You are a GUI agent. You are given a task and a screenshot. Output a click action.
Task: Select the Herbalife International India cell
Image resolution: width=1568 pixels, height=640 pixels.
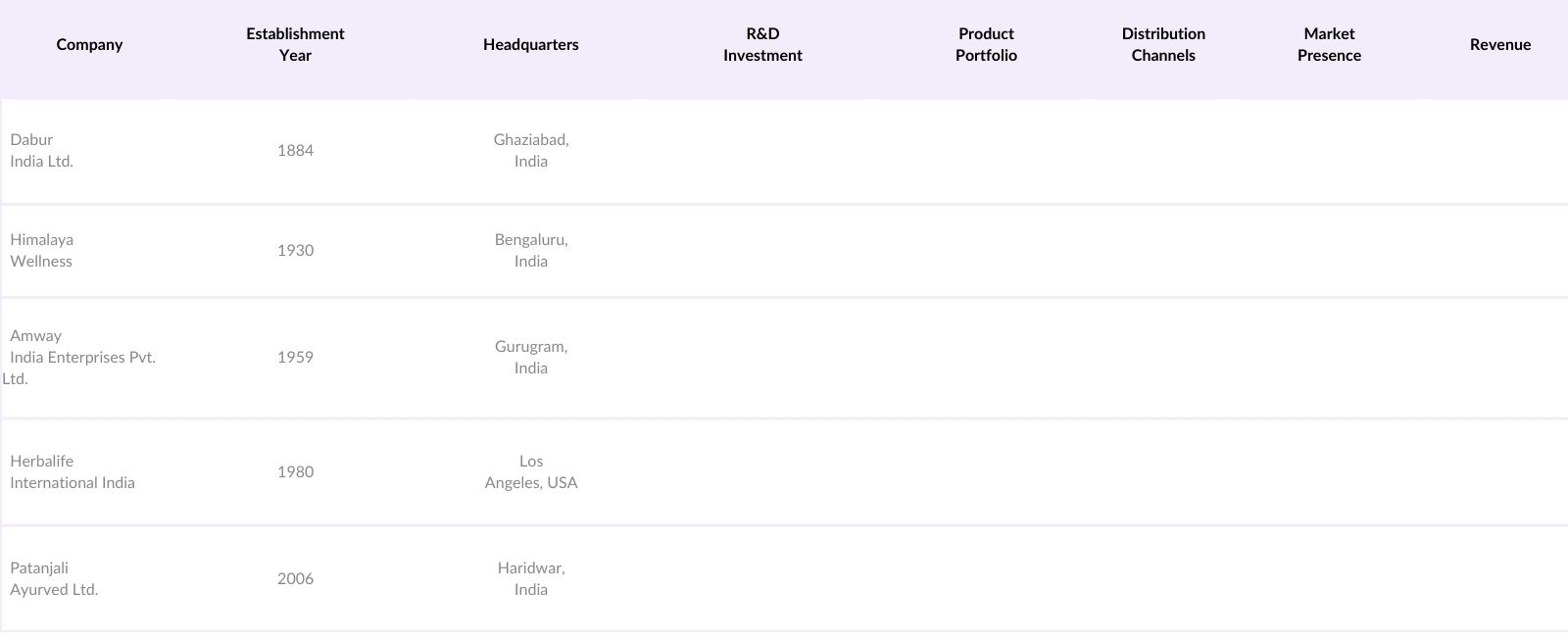(x=73, y=472)
